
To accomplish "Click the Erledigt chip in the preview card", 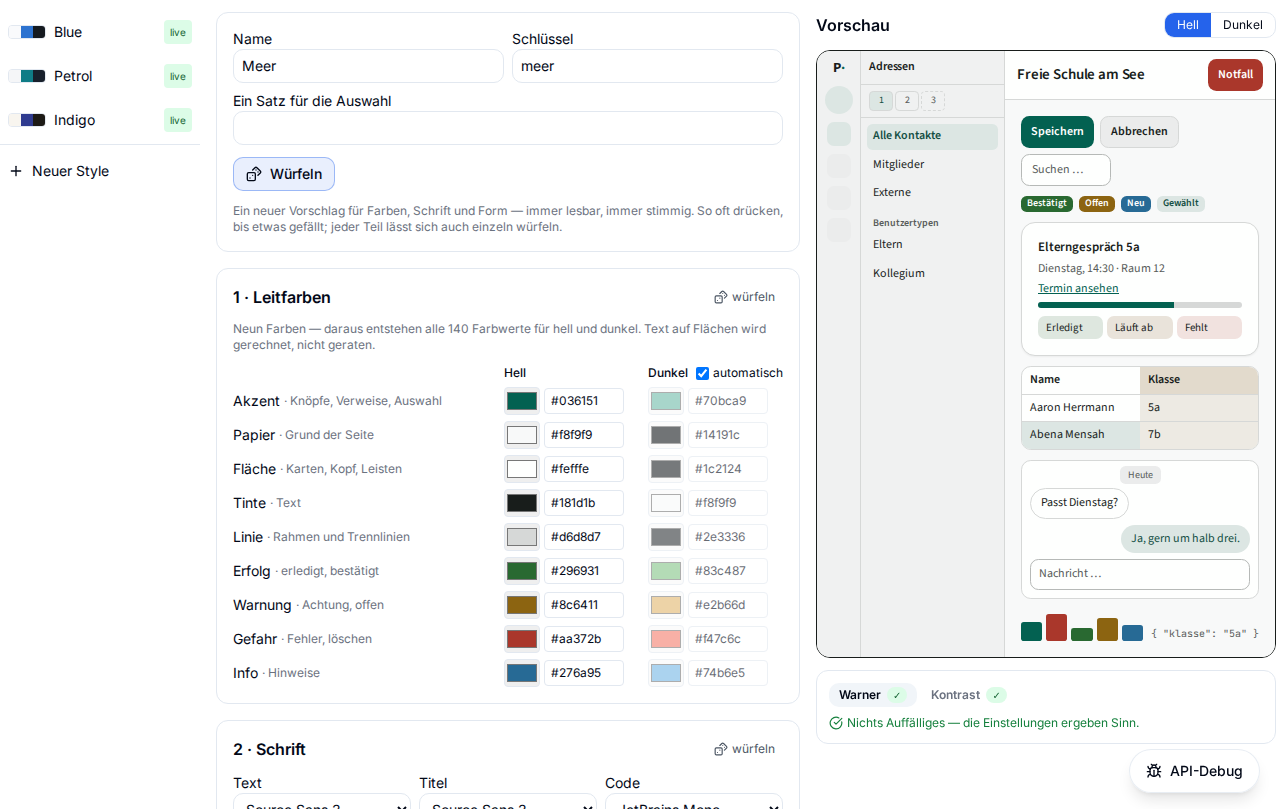I will click(x=1070, y=328).
